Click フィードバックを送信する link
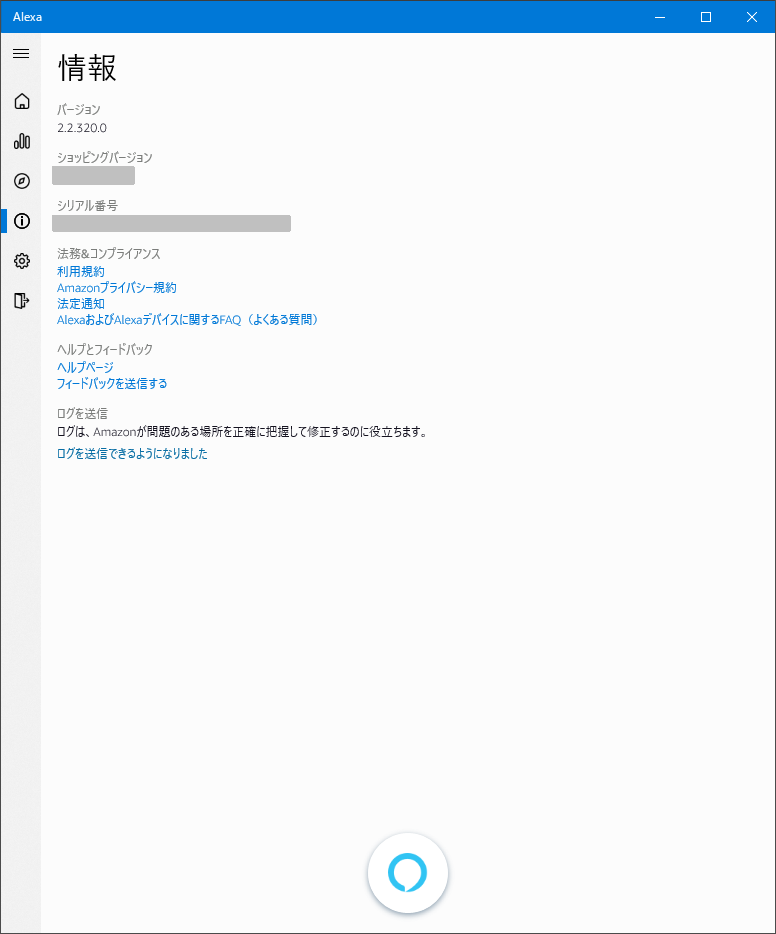This screenshot has height=934, width=776. [112, 384]
